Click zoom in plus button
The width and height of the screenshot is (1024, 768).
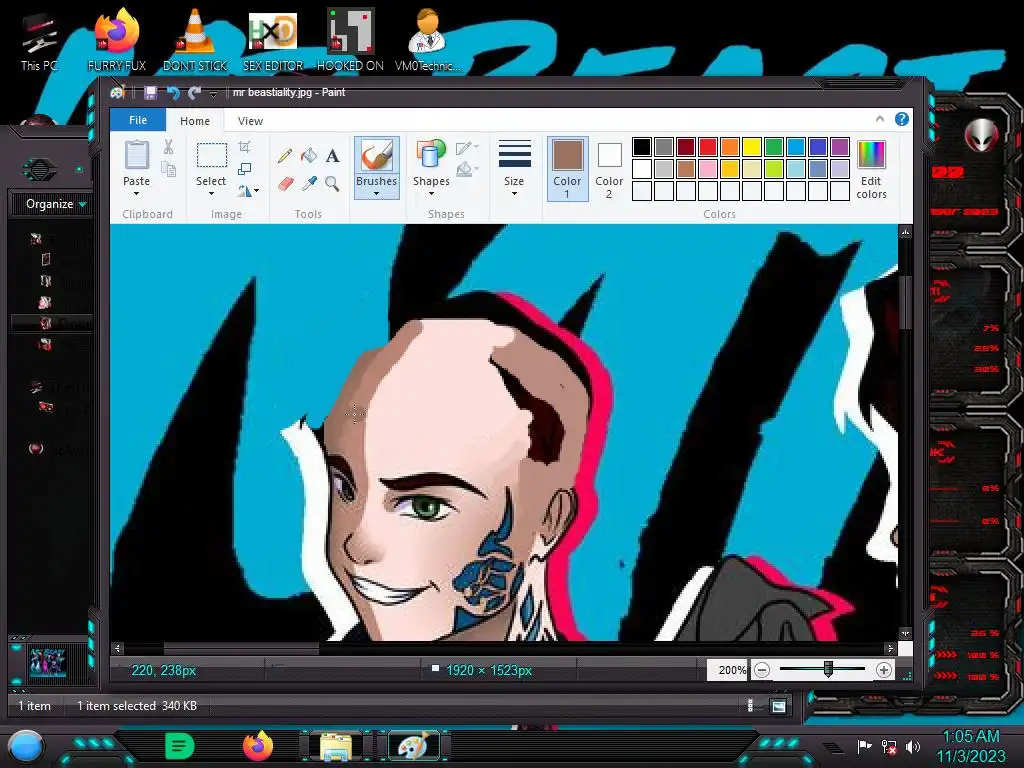click(884, 670)
